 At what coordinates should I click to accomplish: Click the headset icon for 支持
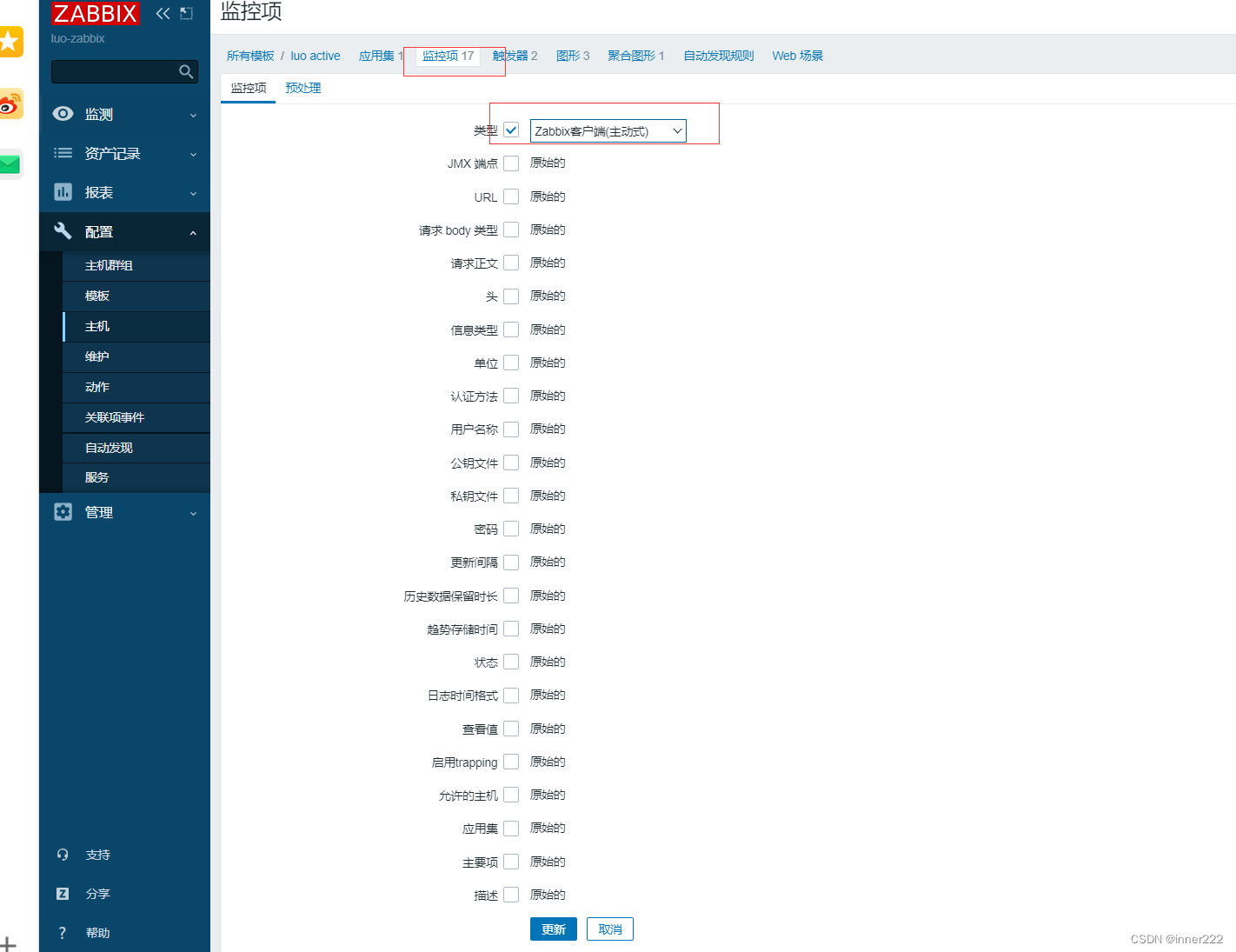pos(63,855)
